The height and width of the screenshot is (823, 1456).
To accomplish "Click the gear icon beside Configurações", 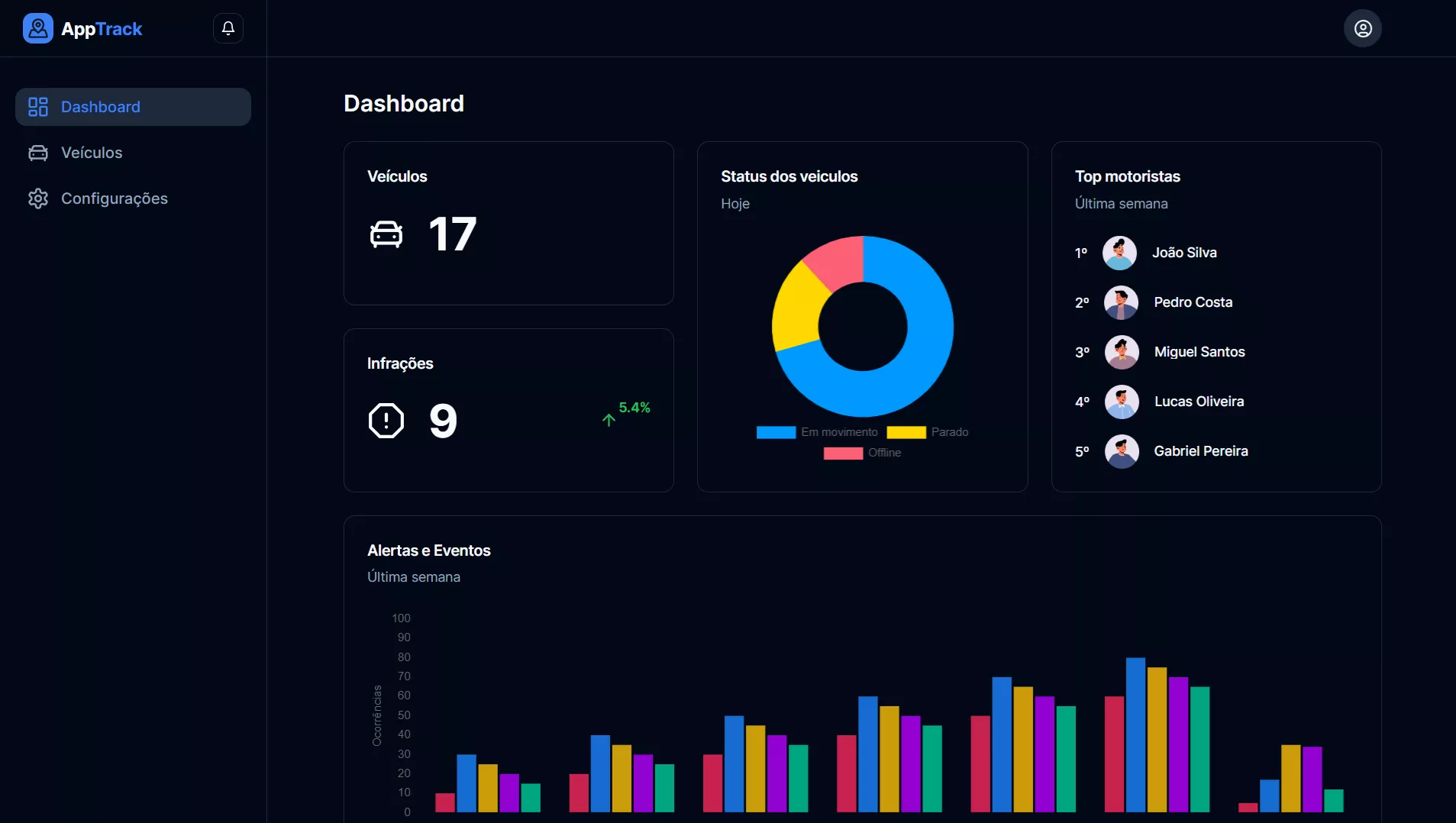I will point(38,198).
